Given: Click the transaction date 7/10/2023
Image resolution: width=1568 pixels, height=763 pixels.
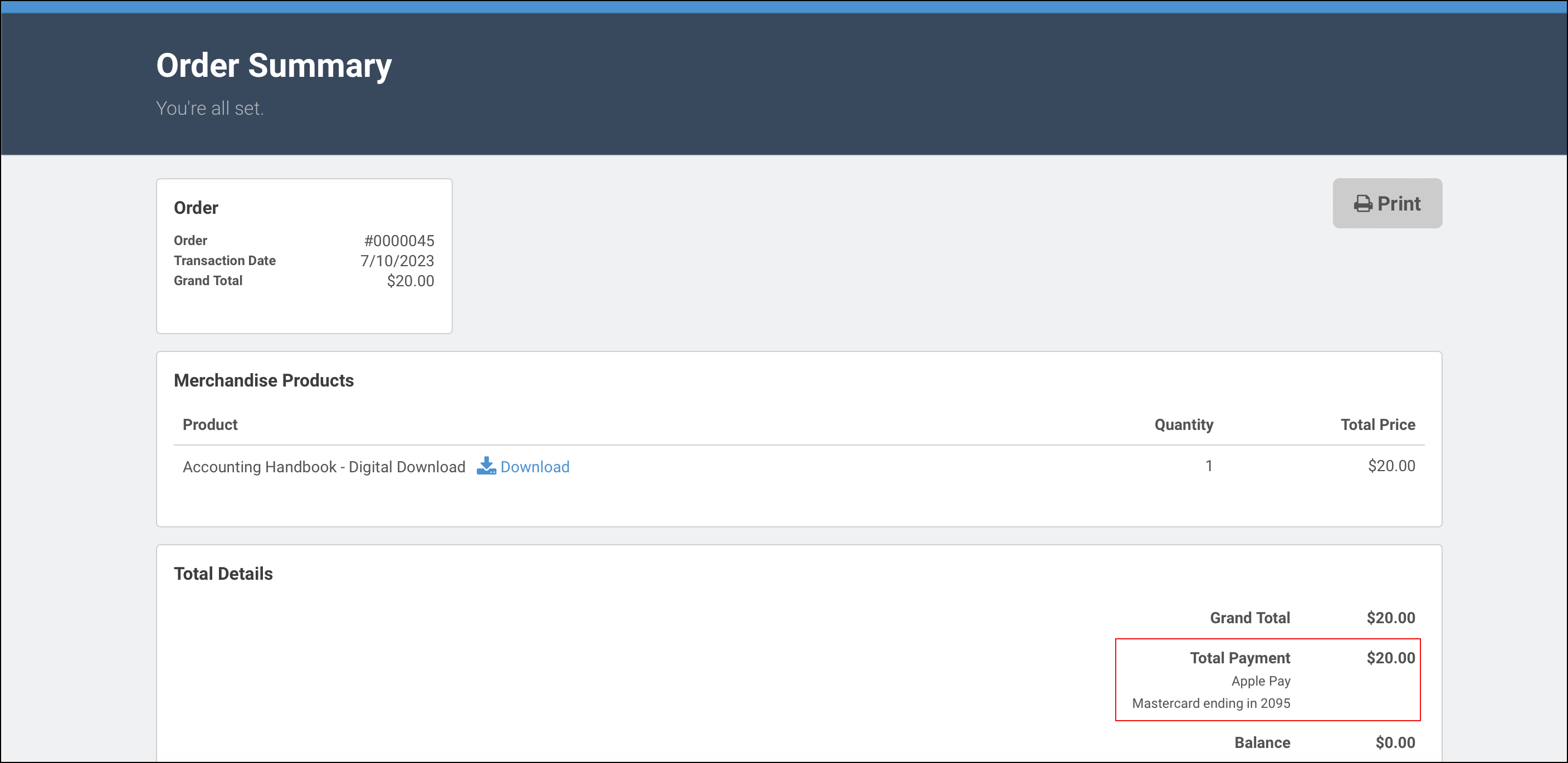Looking at the screenshot, I should (x=397, y=261).
